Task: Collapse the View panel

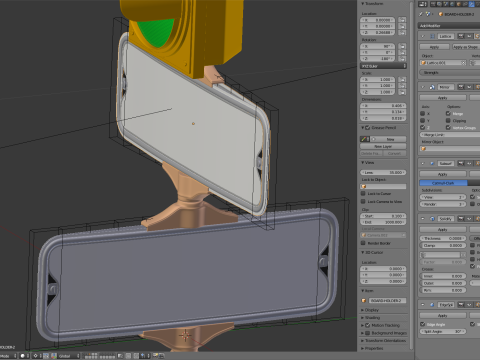Action: [363, 163]
